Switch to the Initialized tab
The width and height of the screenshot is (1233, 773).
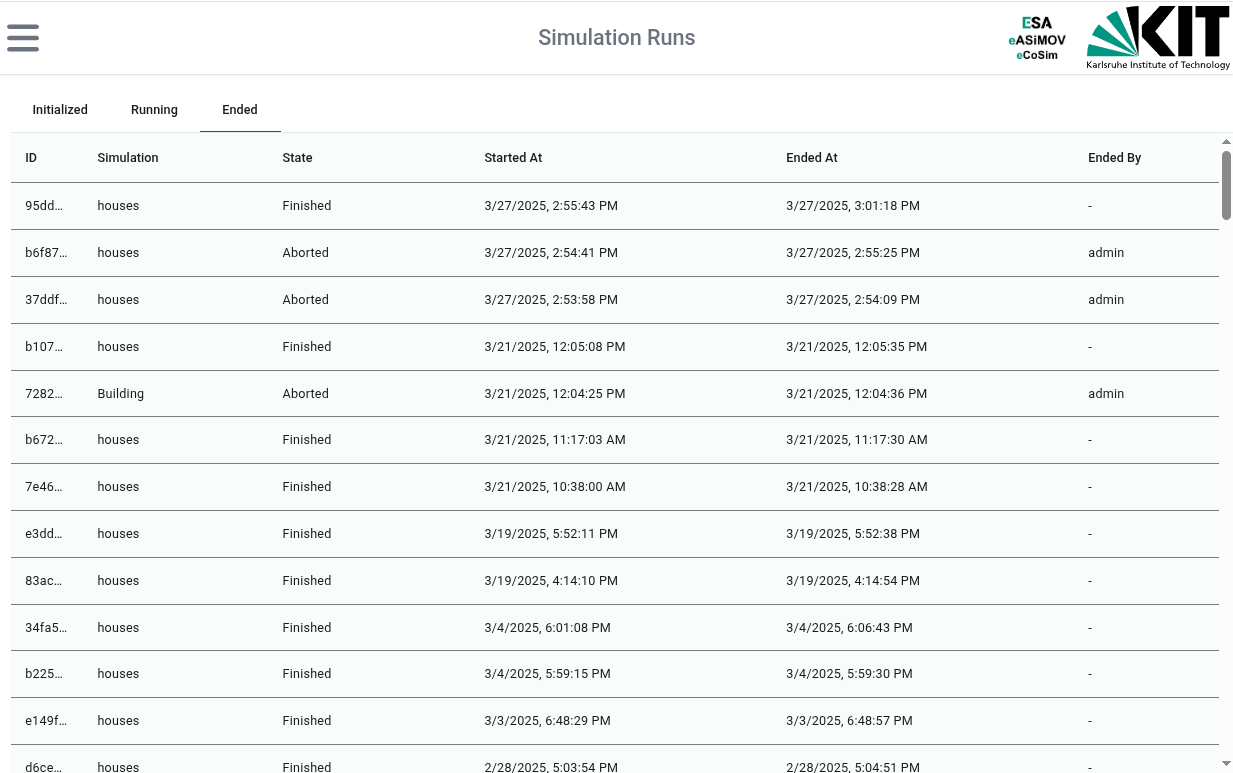pyautogui.click(x=60, y=110)
